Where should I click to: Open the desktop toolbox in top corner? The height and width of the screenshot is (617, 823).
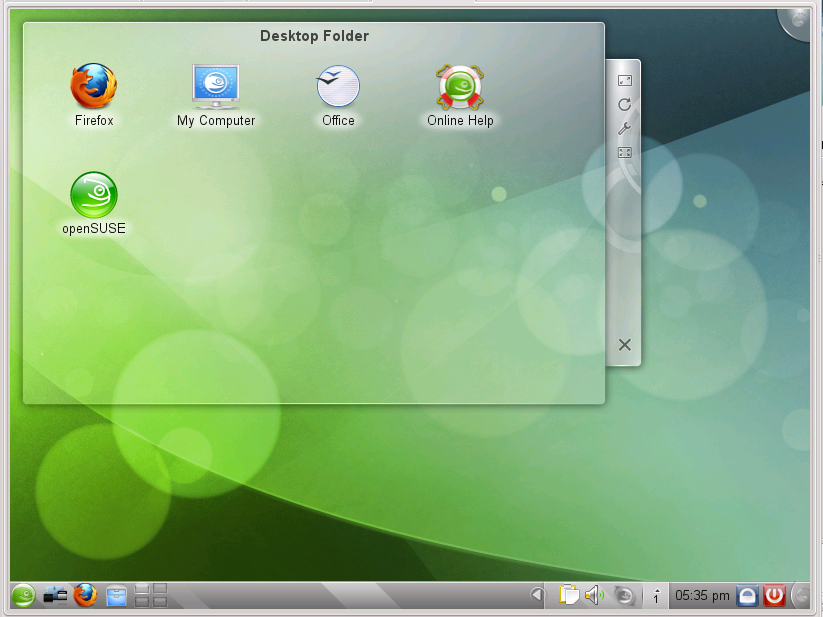pyautogui.click(x=797, y=22)
